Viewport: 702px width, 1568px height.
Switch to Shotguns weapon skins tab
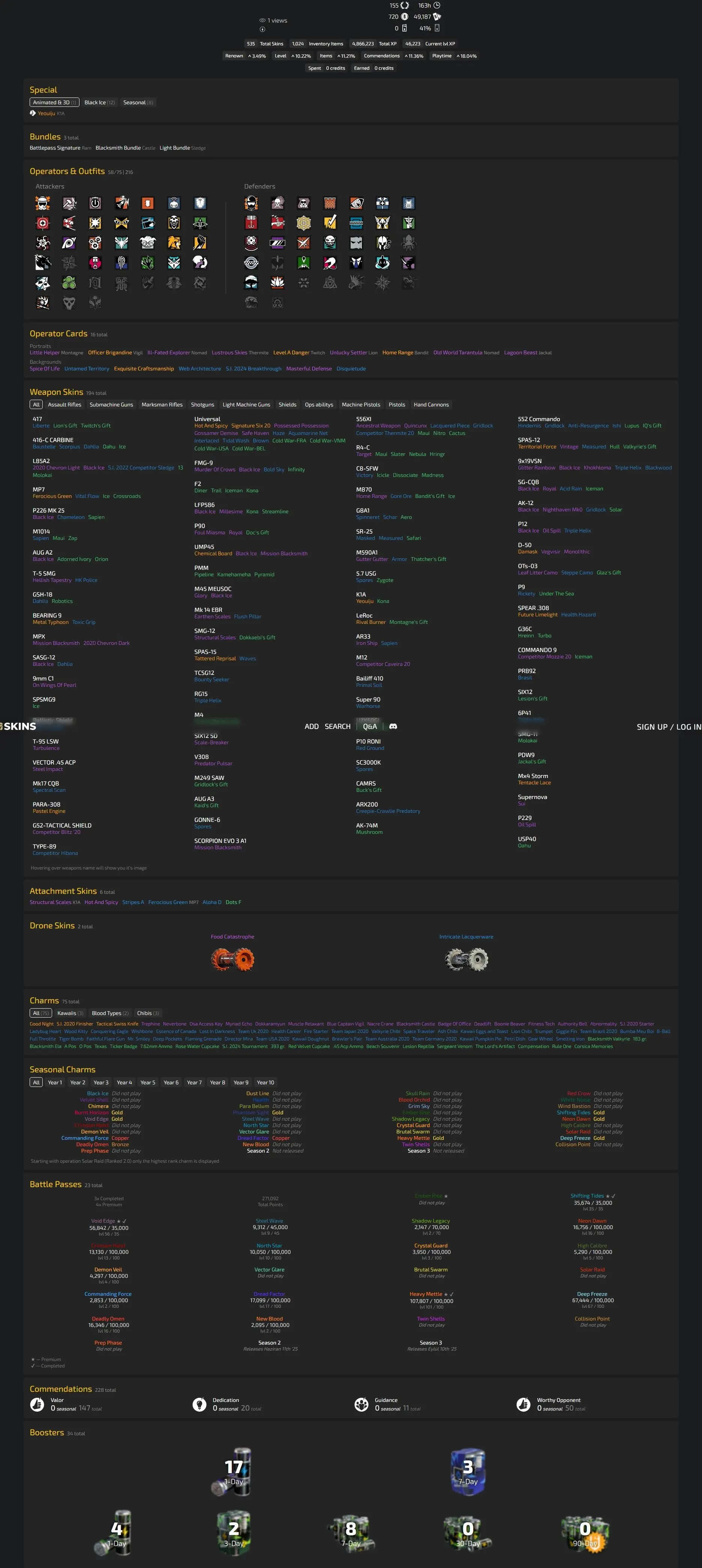(202, 405)
